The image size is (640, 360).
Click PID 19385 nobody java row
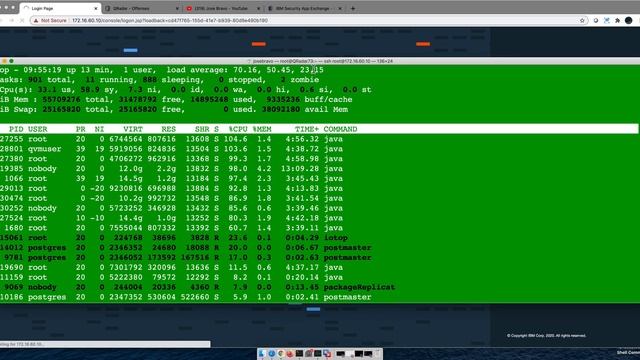click(x=171, y=169)
